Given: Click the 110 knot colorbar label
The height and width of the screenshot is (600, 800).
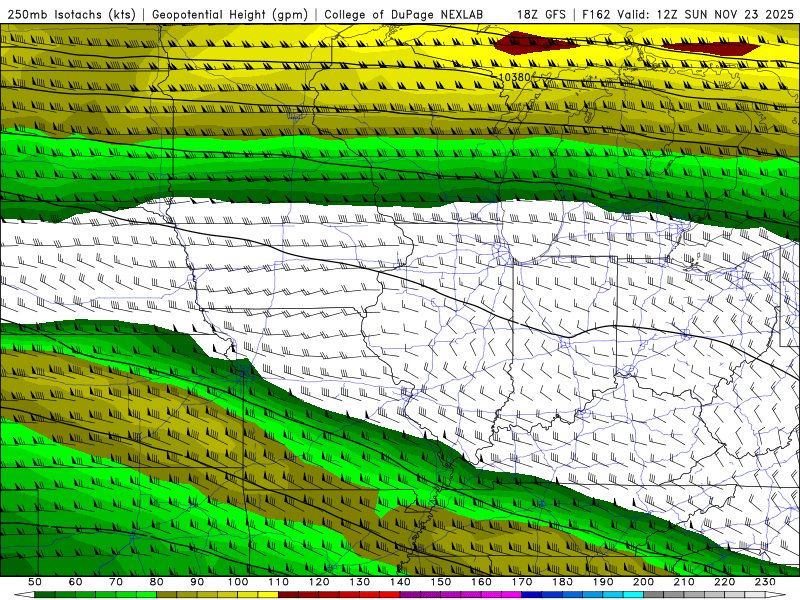Looking at the screenshot, I should [279, 582].
